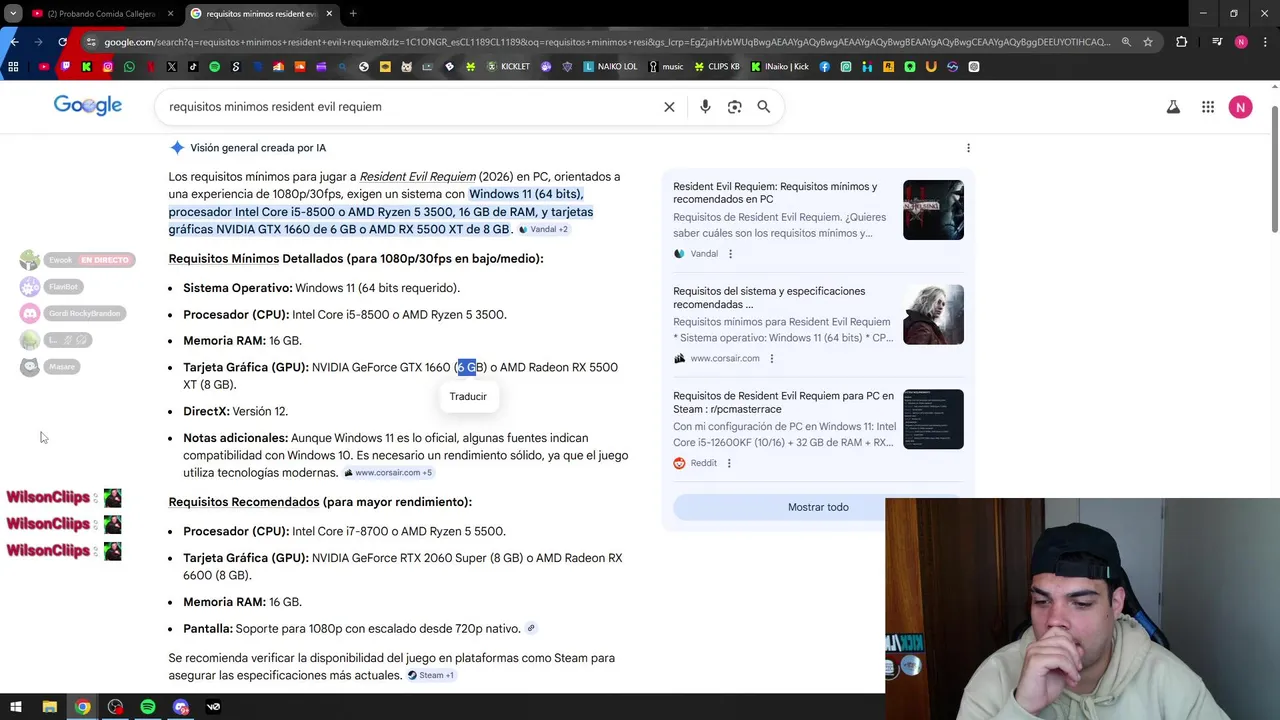Click the Vandal article thumbnail
The width and height of the screenshot is (1280, 720).
click(x=933, y=210)
